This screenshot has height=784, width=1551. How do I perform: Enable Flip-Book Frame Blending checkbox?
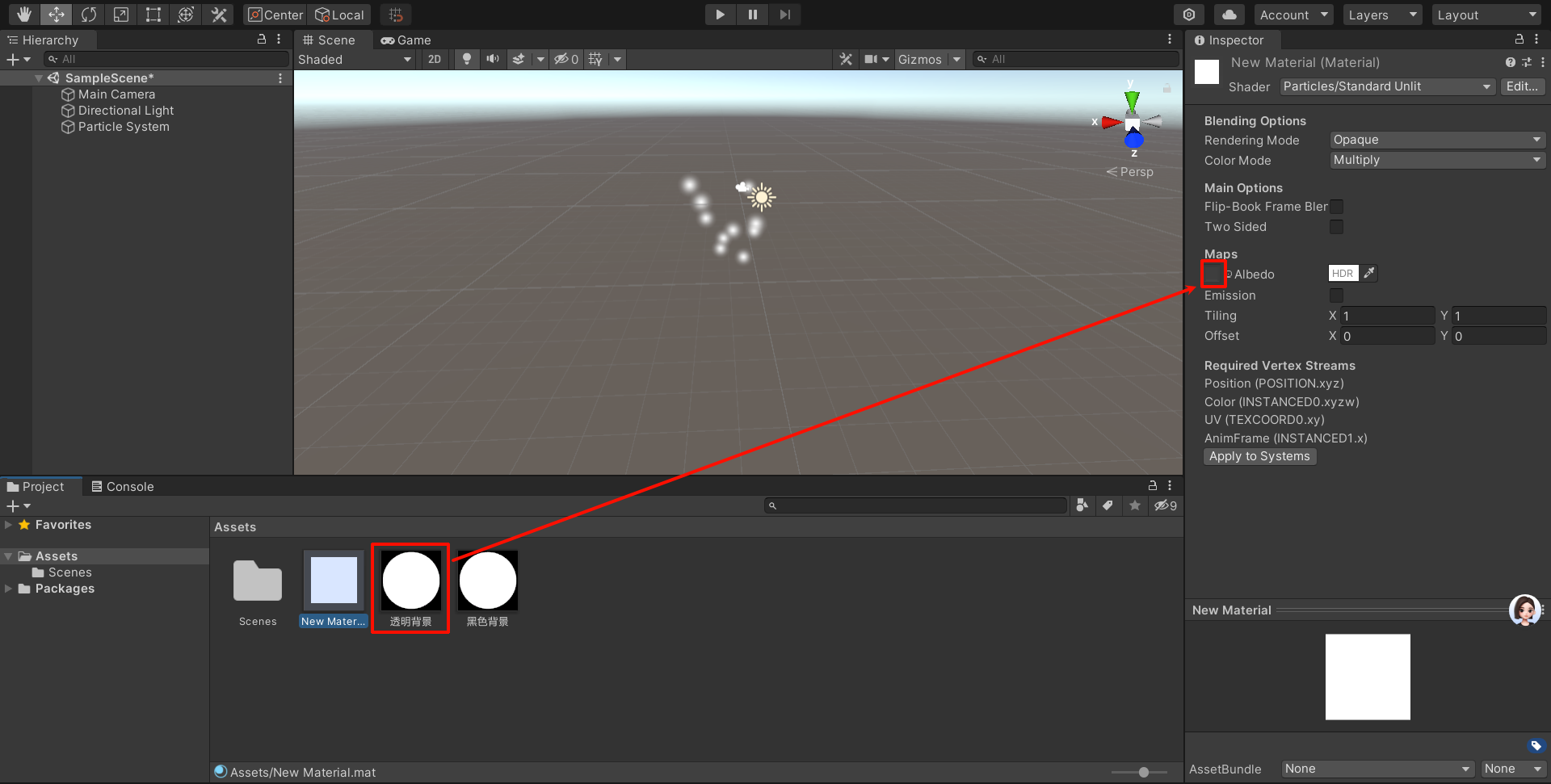click(x=1337, y=207)
